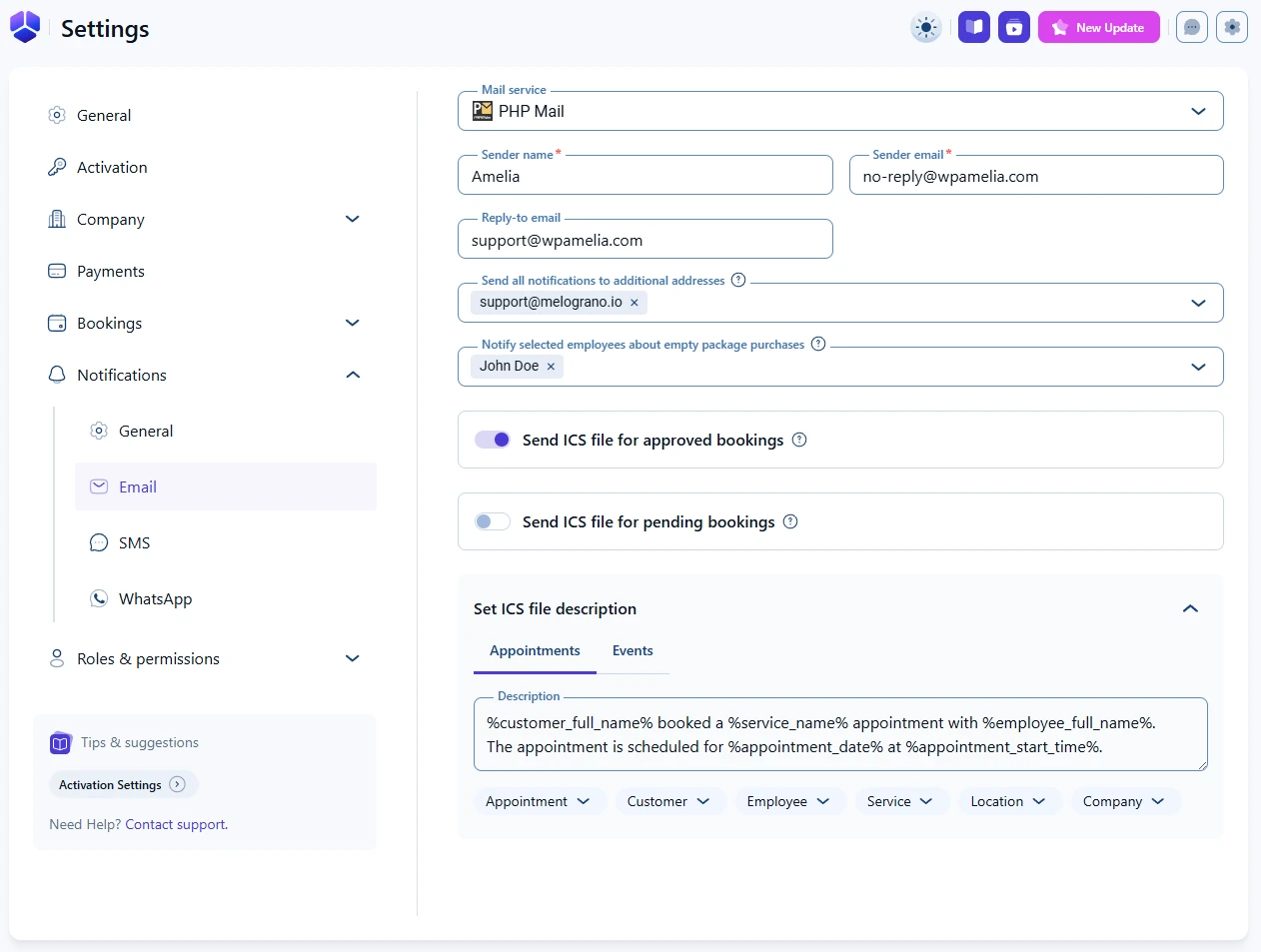The height and width of the screenshot is (952, 1261).
Task: Click help icon next to approved bookings ICS
Action: (799, 441)
